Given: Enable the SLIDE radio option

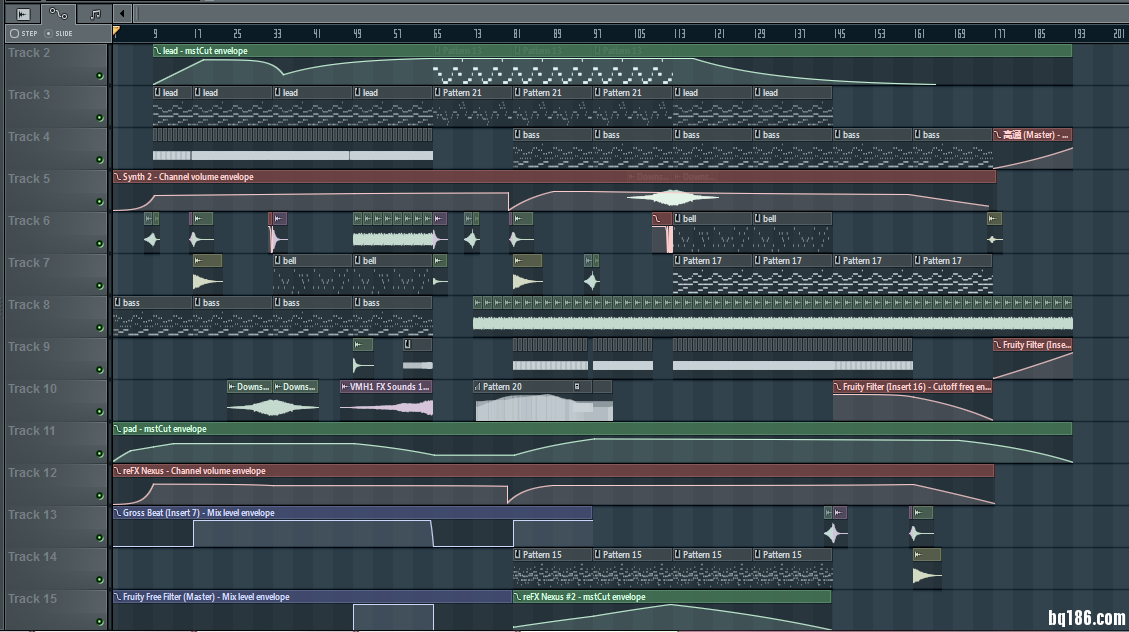Looking at the screenshot, I should (50, 33).
